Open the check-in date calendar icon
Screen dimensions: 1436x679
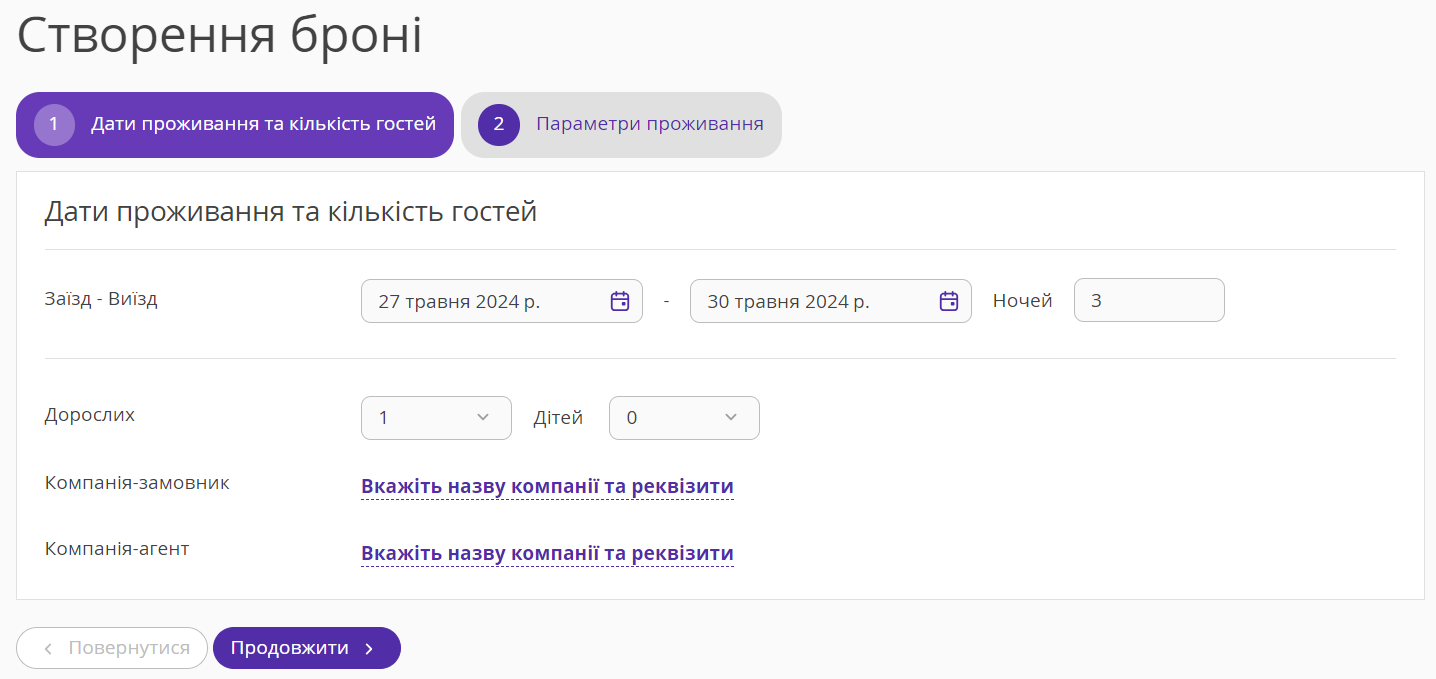(x=620, y=301)
